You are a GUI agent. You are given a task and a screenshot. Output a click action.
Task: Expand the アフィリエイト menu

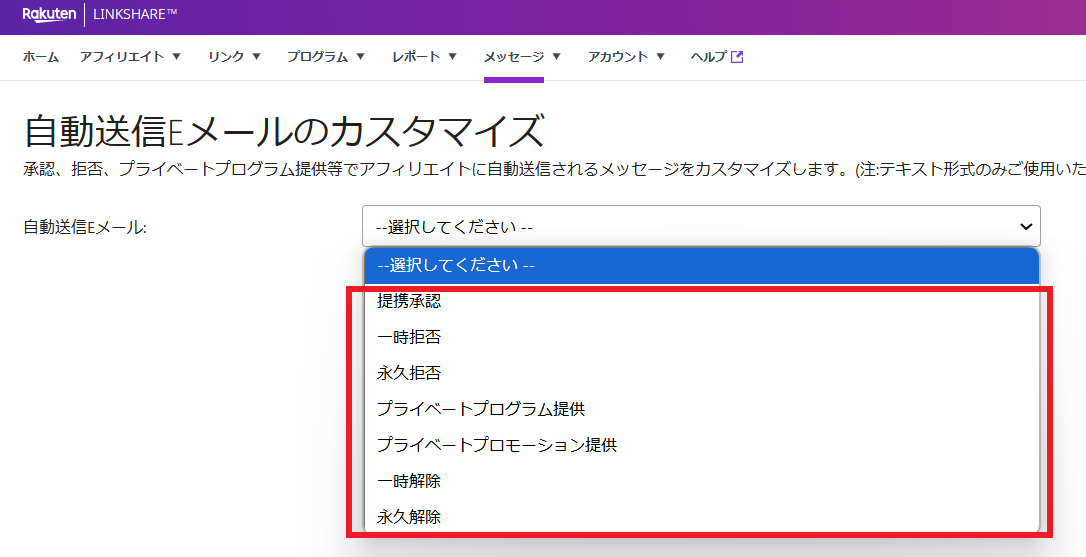point(130,57)
